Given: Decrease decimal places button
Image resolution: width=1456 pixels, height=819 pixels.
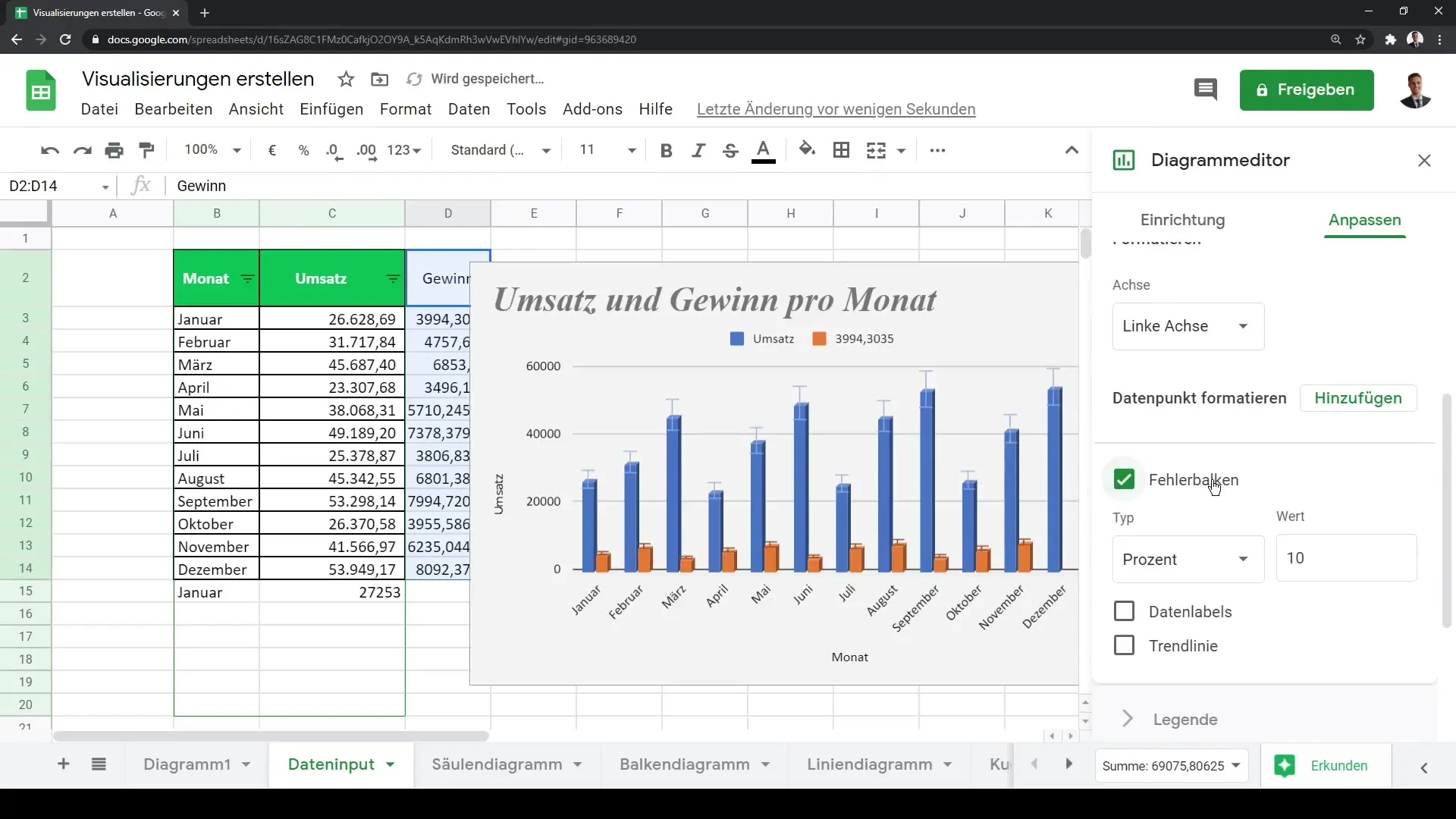Looking at the screenshot, I should pyautogui.click(x=334, y=150).
